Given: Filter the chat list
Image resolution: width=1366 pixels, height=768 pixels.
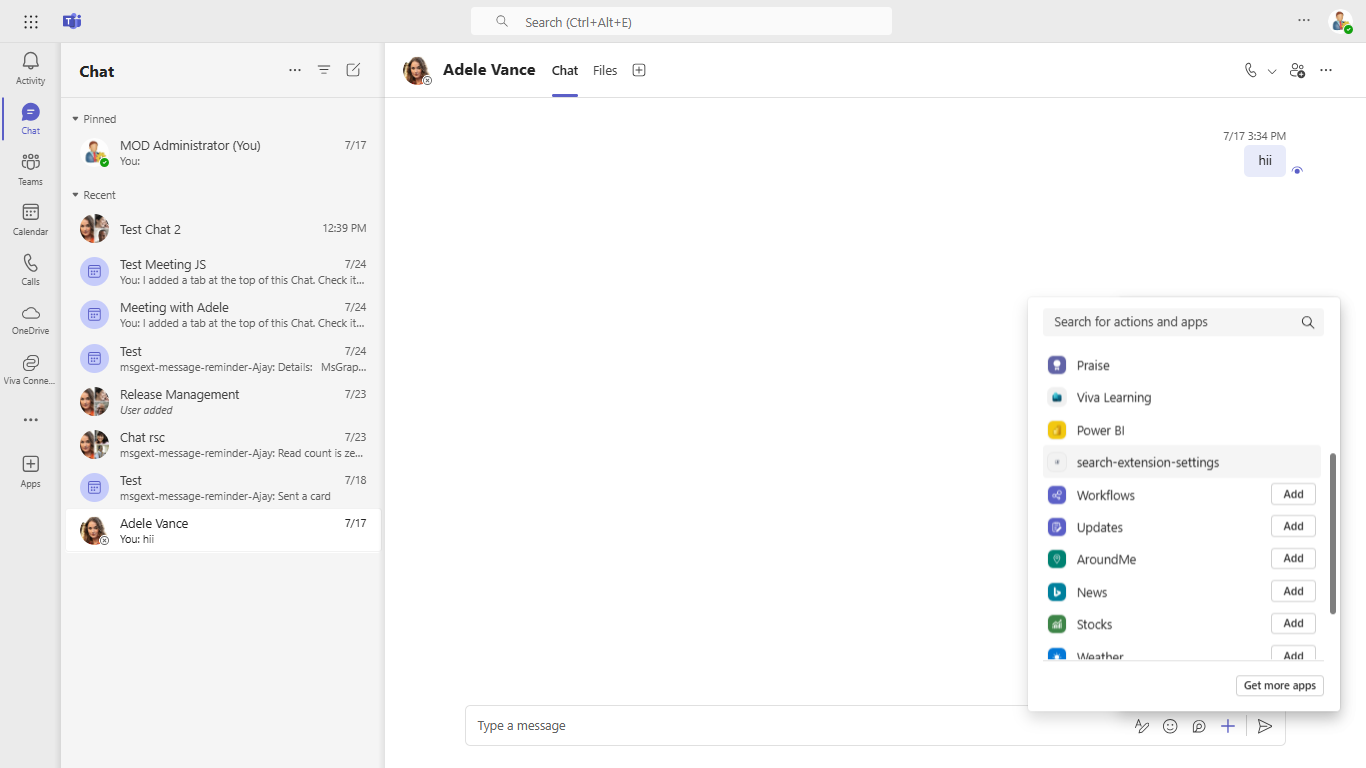Looking at the screenshot, I should pos(324,70).
